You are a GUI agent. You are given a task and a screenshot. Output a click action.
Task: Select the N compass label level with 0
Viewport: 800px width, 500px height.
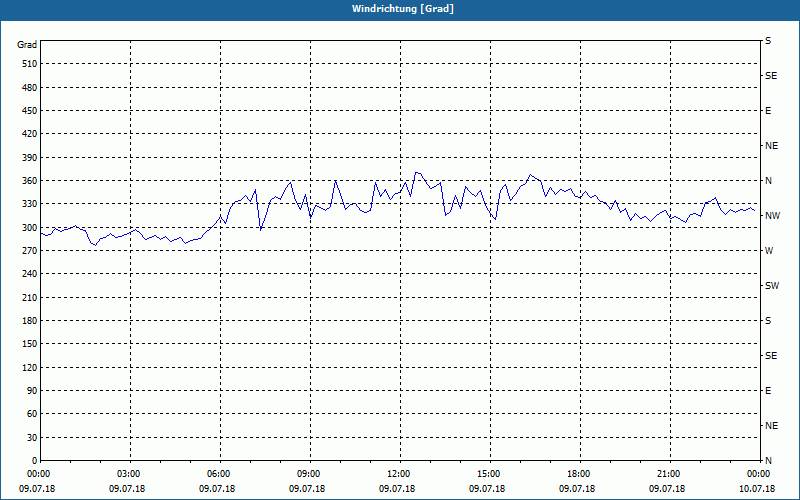point(768,461)
